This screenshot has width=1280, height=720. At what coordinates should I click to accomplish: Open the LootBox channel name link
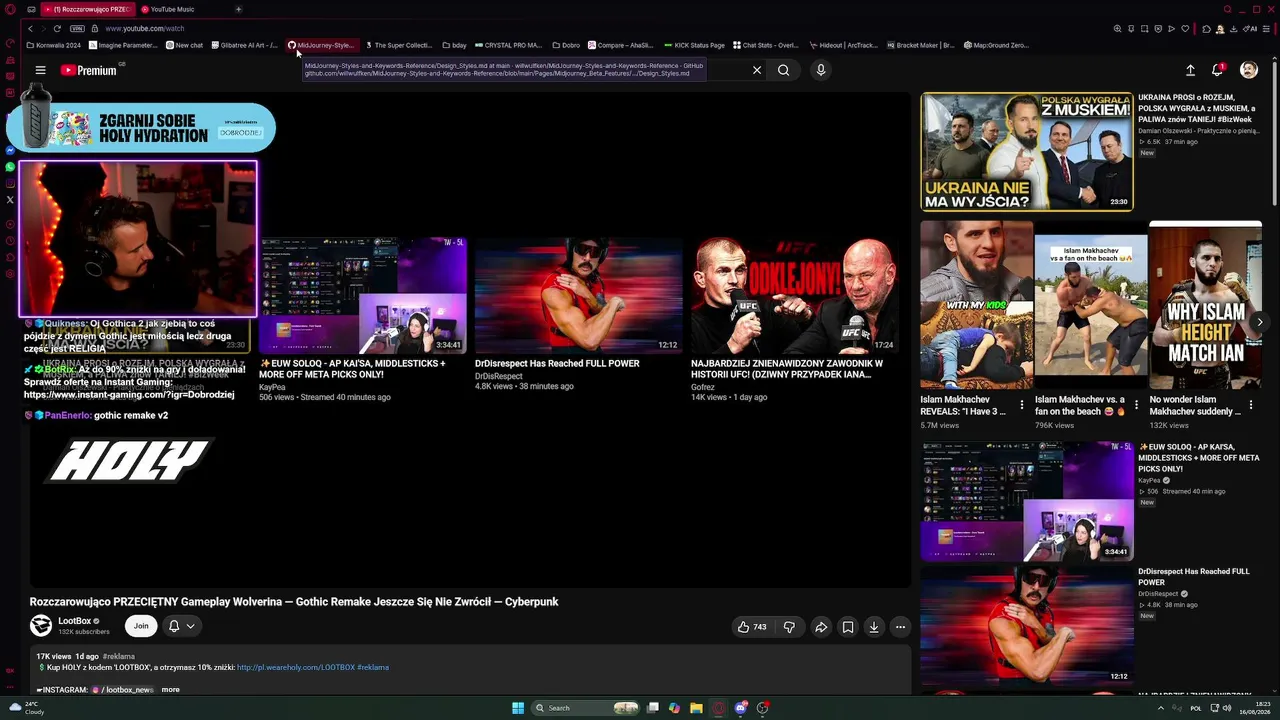point(75,621)
